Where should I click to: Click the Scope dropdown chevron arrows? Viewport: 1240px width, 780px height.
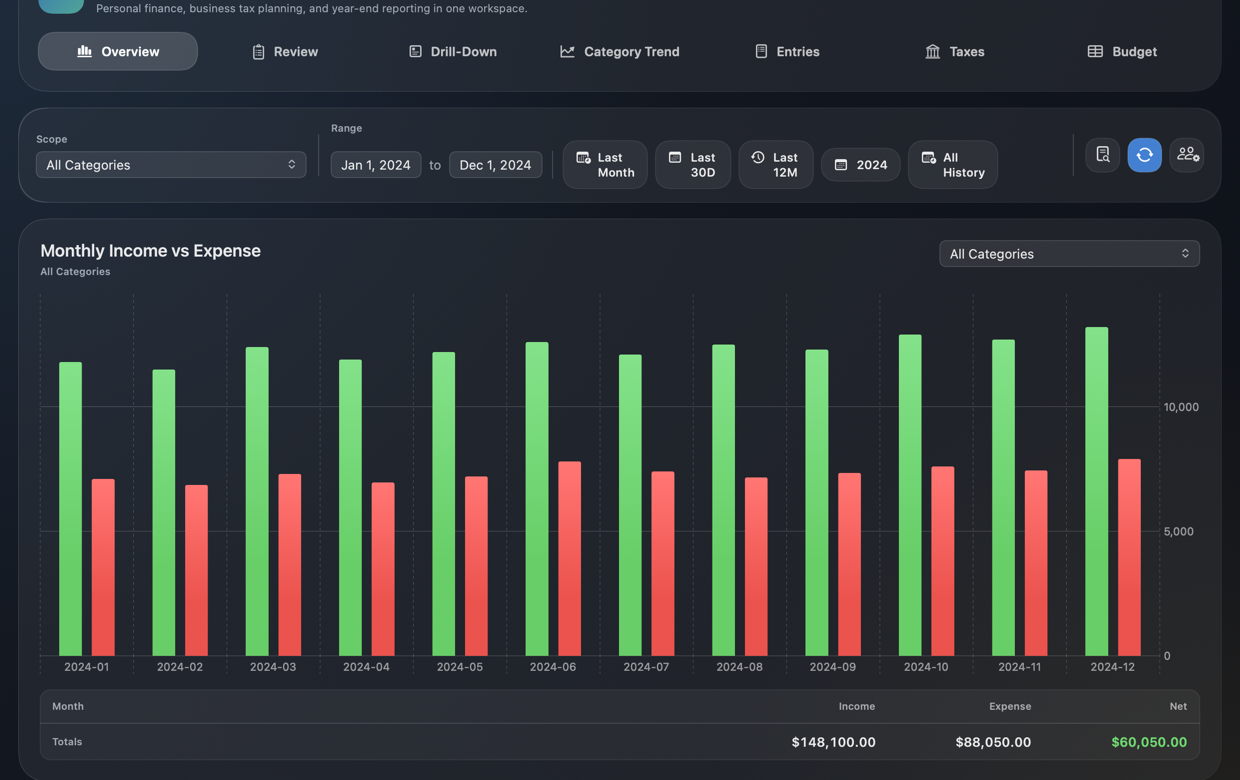(292, 165)
